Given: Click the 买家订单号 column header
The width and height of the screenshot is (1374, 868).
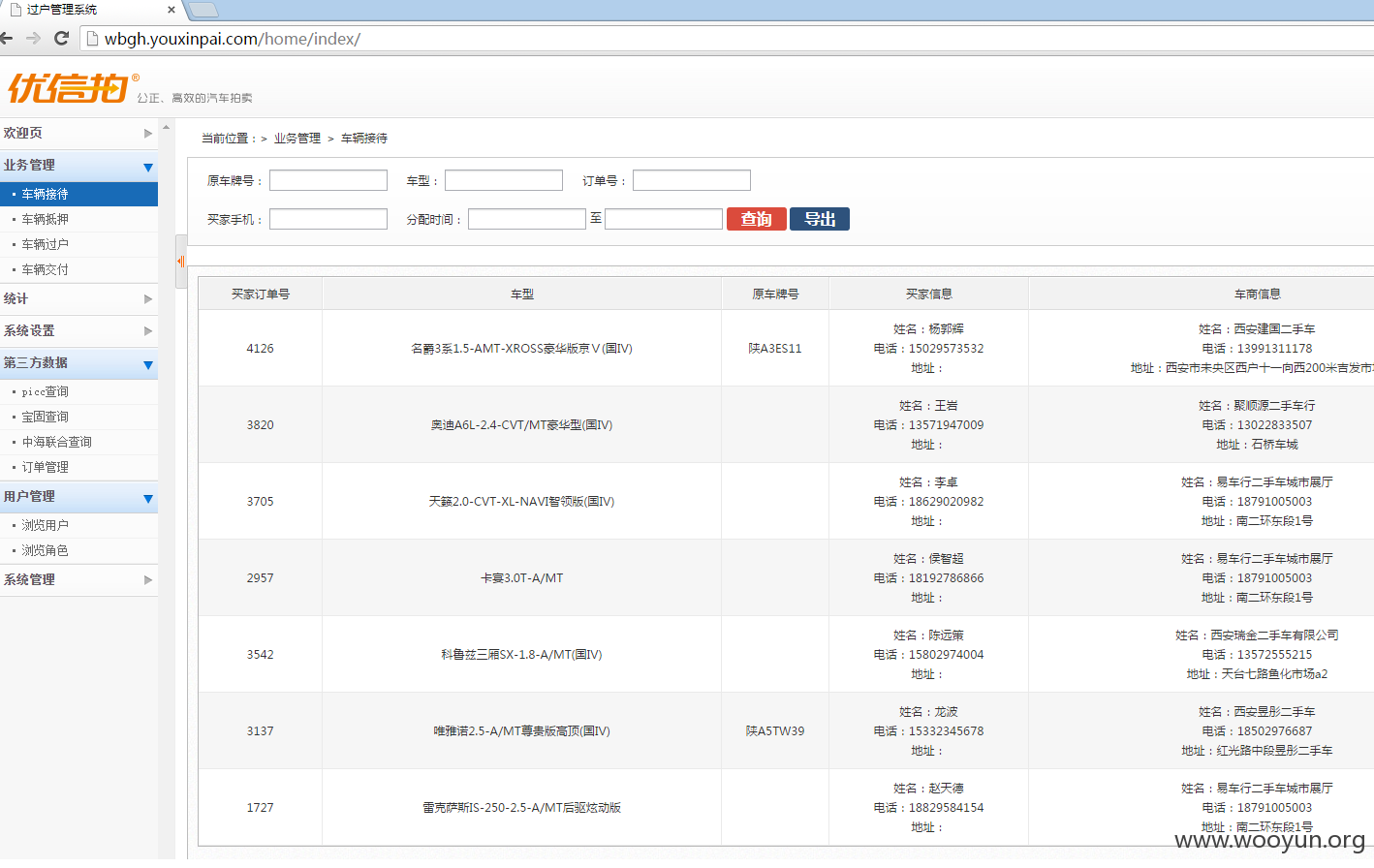Looking at the screenshot, I should [x=261, y=294].
